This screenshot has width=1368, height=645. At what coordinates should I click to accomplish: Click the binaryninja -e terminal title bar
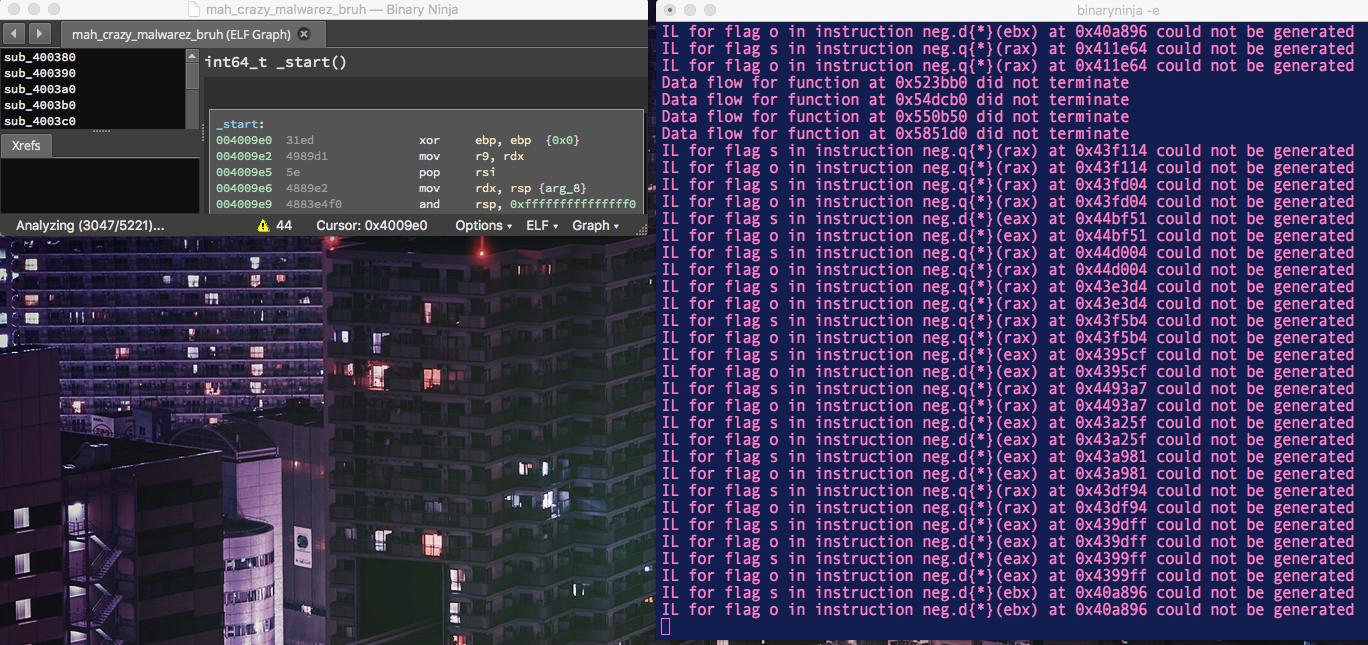point(1012,9)
